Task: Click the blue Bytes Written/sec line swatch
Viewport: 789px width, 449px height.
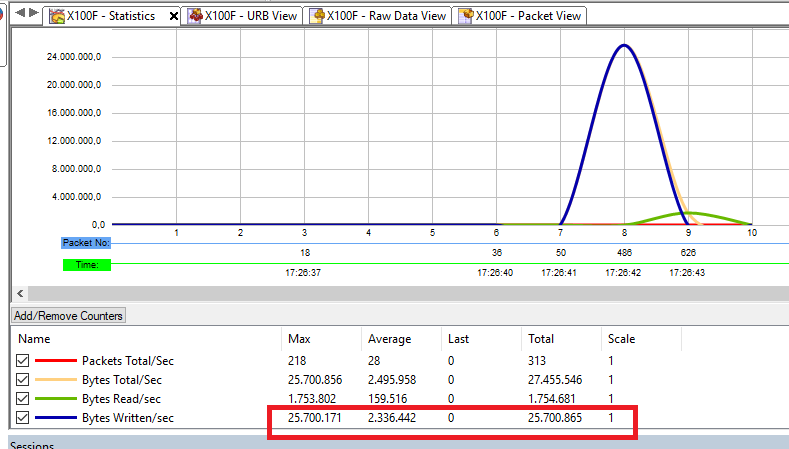Action: click(x=54, y=417)
